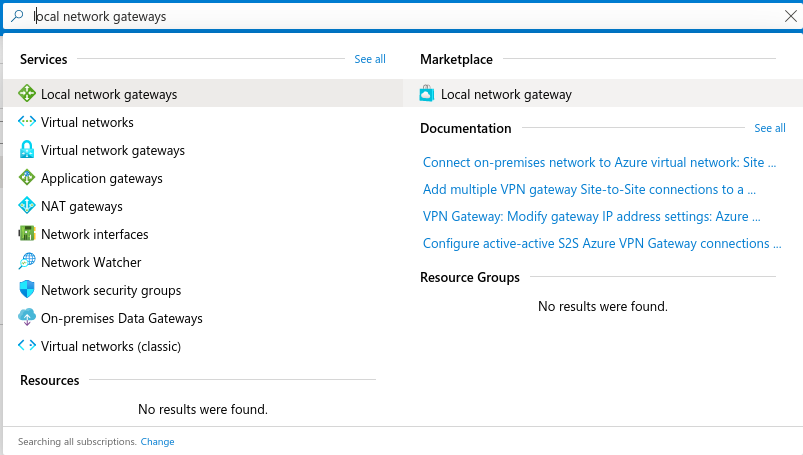The width and height of the screenshot is (803, 455).
Task: Click the On-premises Data Gateways cloud icon
Action: click(27, 318)
